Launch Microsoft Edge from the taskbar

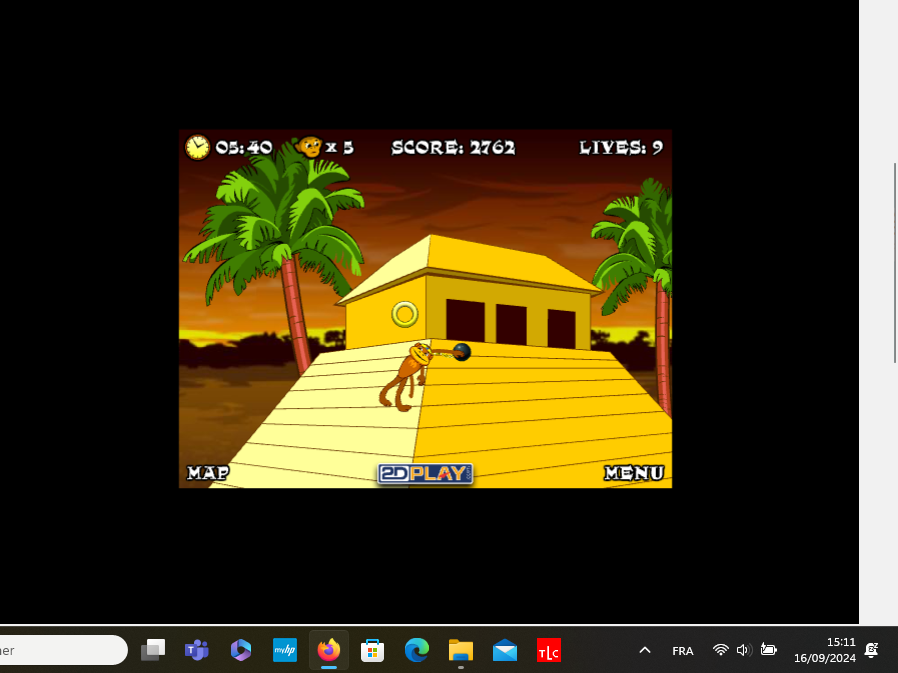coord(416,650)
